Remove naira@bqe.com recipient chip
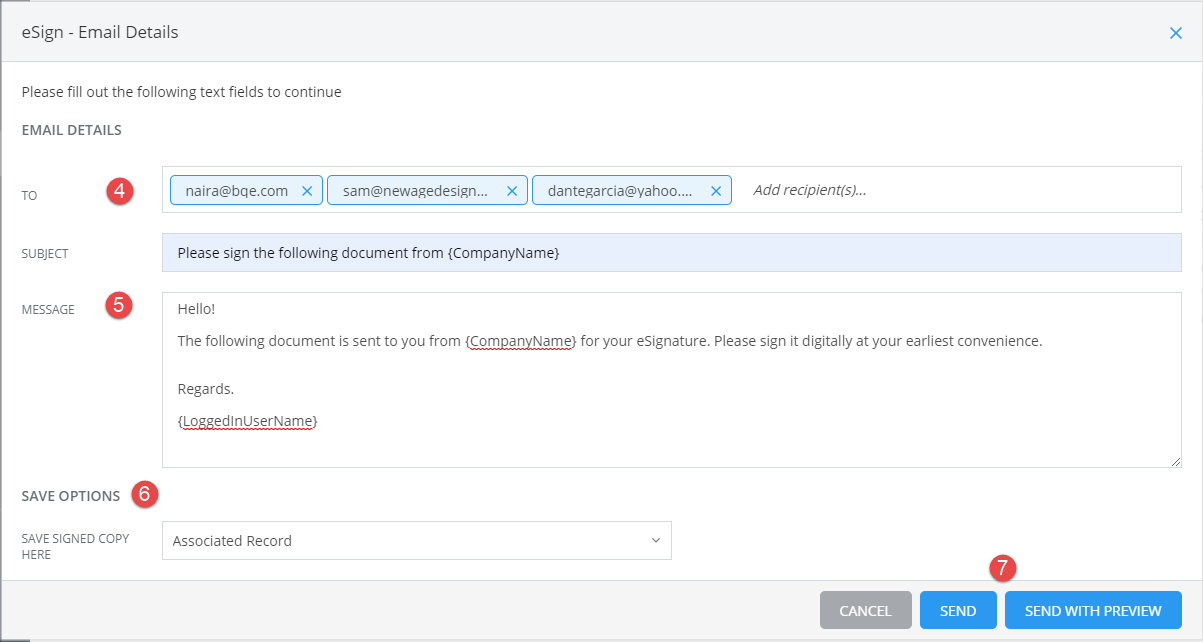 [x=307, y=190]
